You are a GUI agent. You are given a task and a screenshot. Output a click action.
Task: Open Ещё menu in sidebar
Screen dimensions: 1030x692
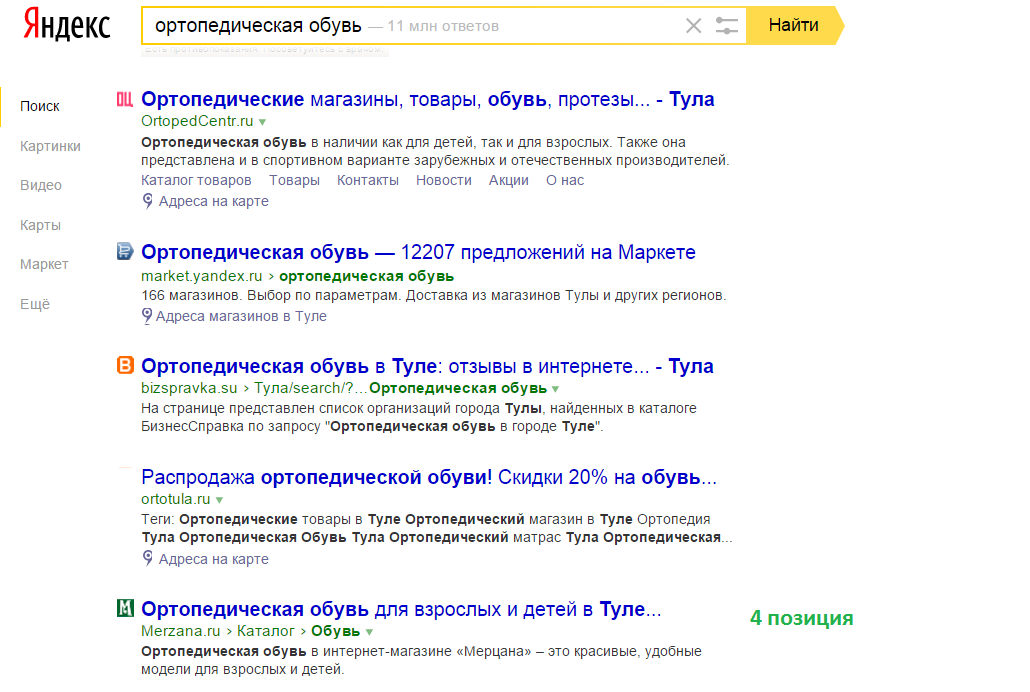[x=35, y=304]
